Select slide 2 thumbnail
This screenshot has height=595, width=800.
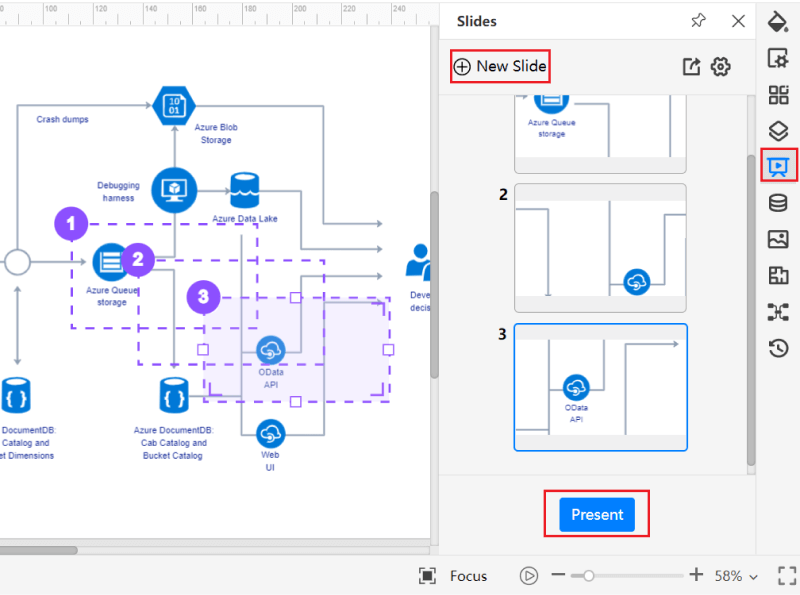(x=600, y=248)
